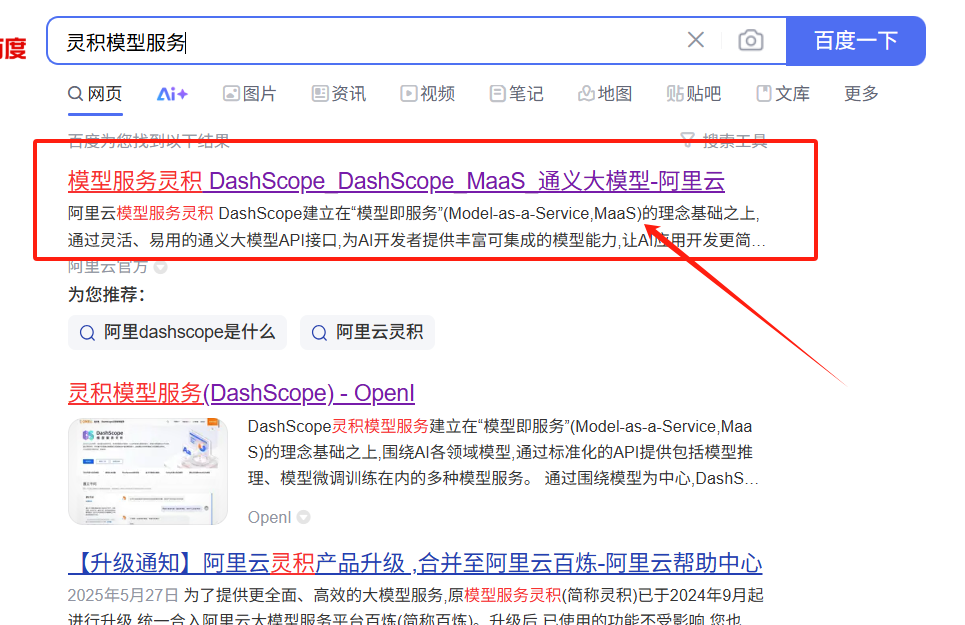Click the 阿里云官方 source label

coord(108,267)
